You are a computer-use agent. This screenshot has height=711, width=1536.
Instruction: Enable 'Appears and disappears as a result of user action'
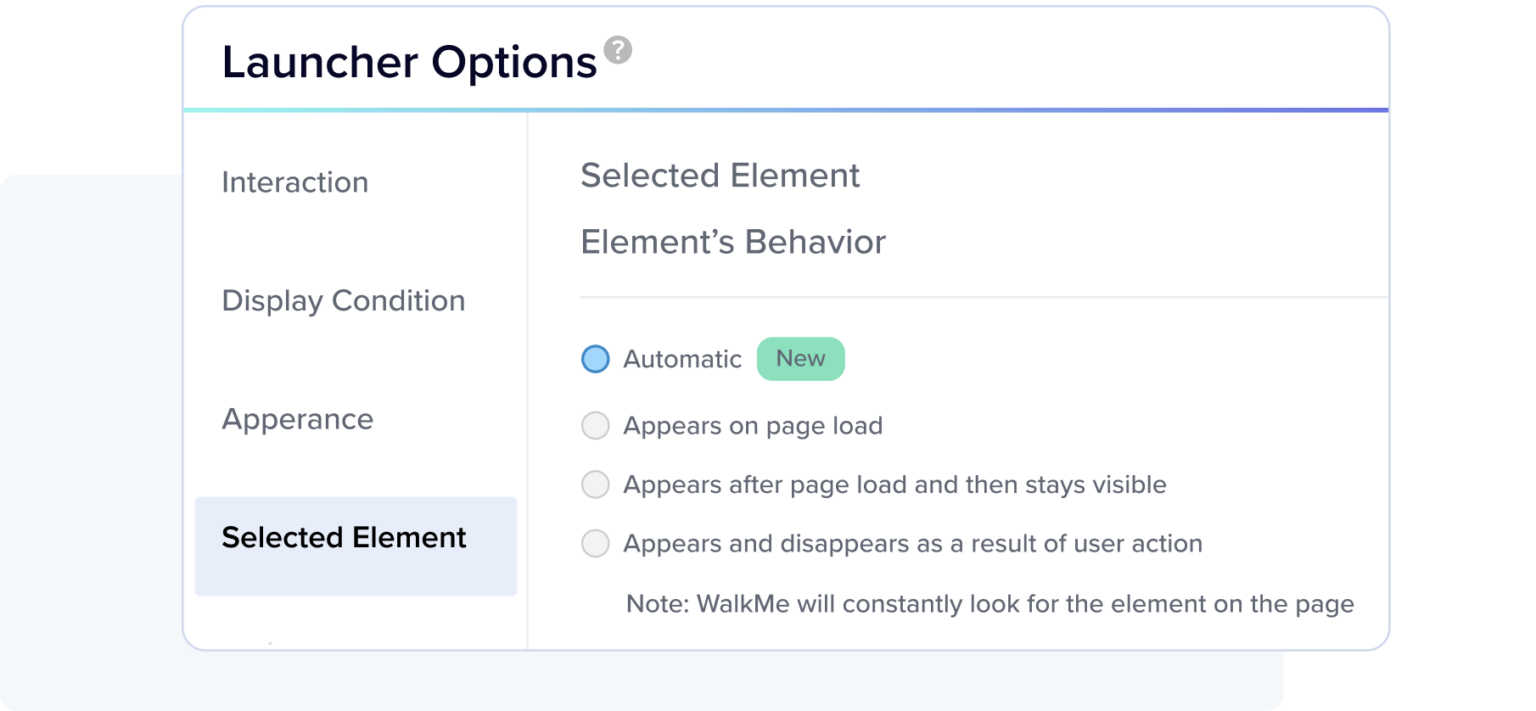(596, 543)
